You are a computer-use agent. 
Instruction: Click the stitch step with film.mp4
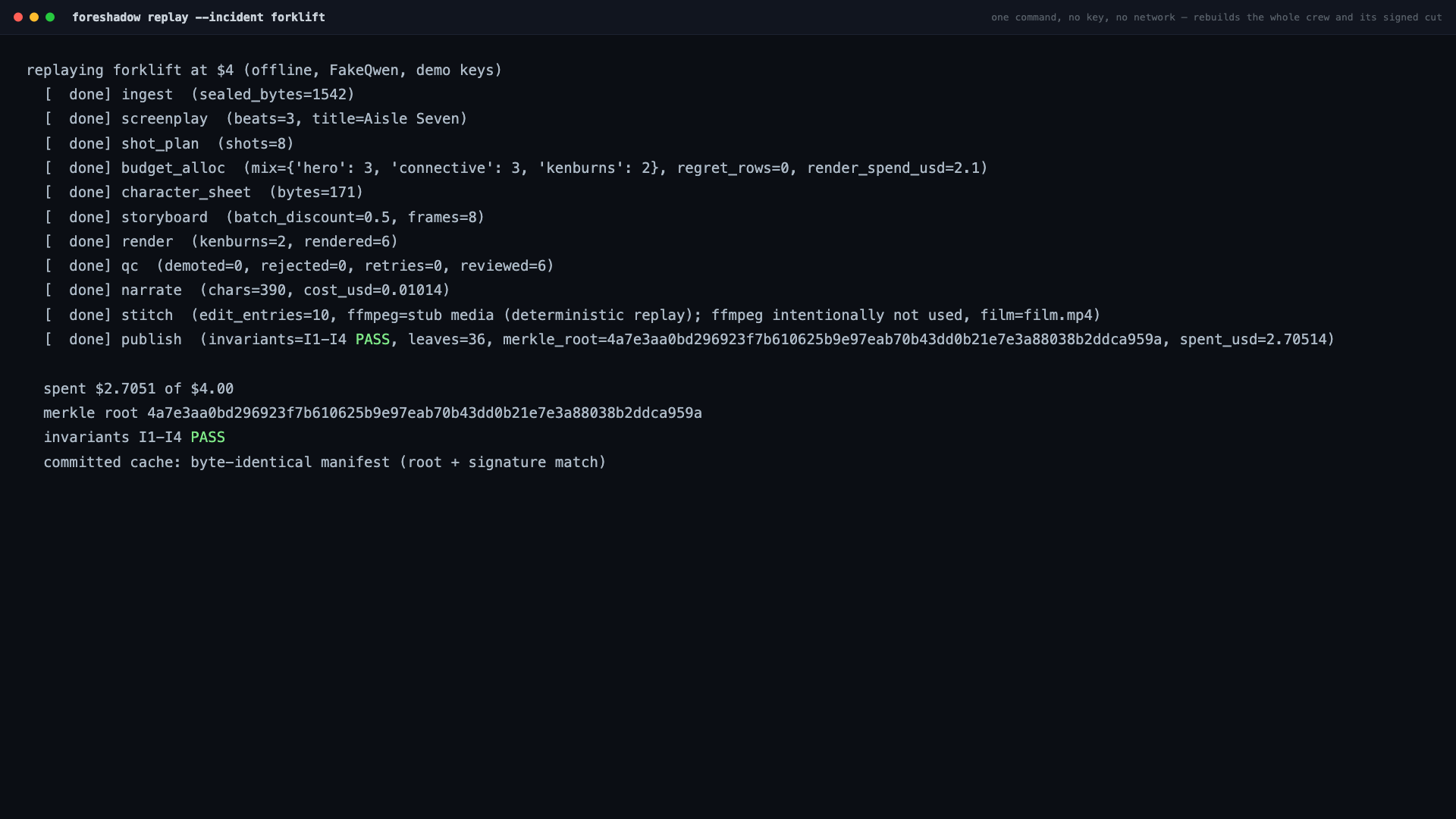573,315
